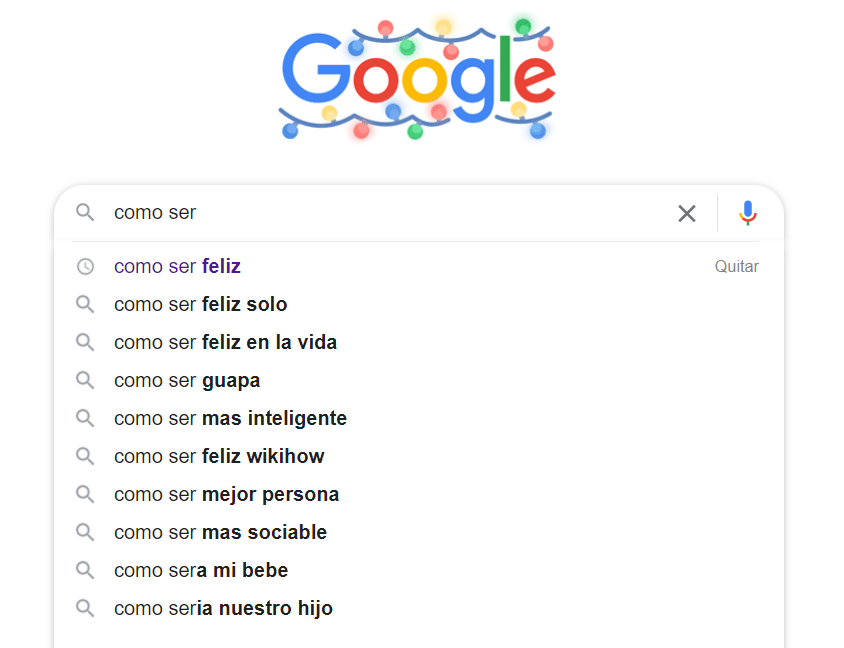Choose como sera mi bebe suggestion

(x=201, y=570)
